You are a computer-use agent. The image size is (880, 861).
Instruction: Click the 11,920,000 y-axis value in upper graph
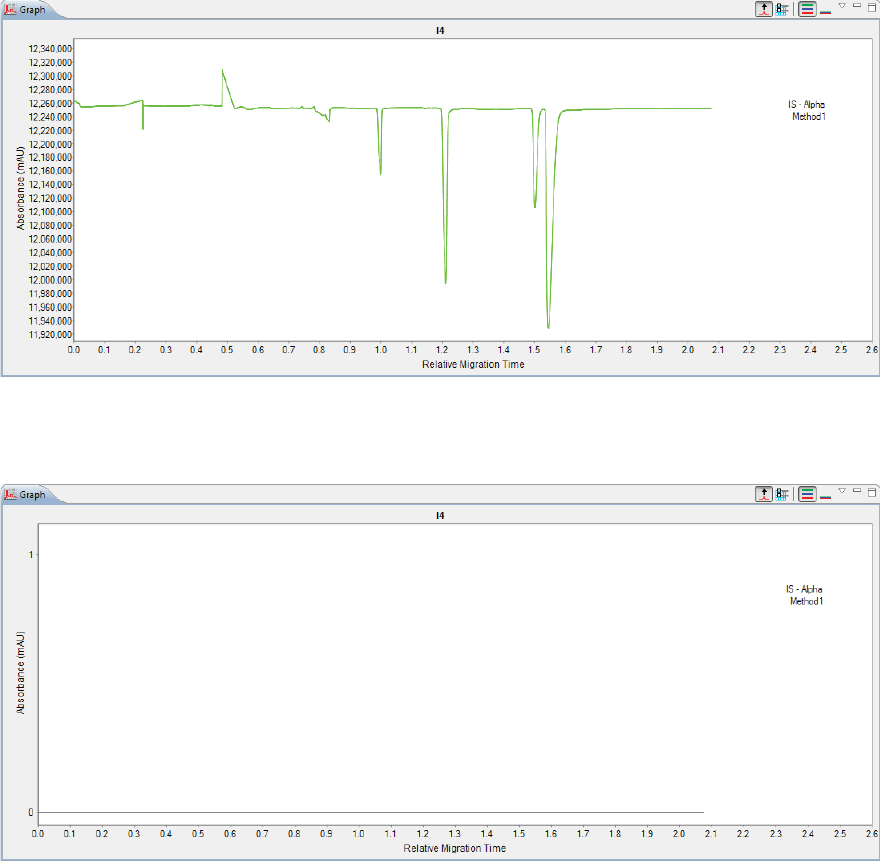(x=50, y=335)
